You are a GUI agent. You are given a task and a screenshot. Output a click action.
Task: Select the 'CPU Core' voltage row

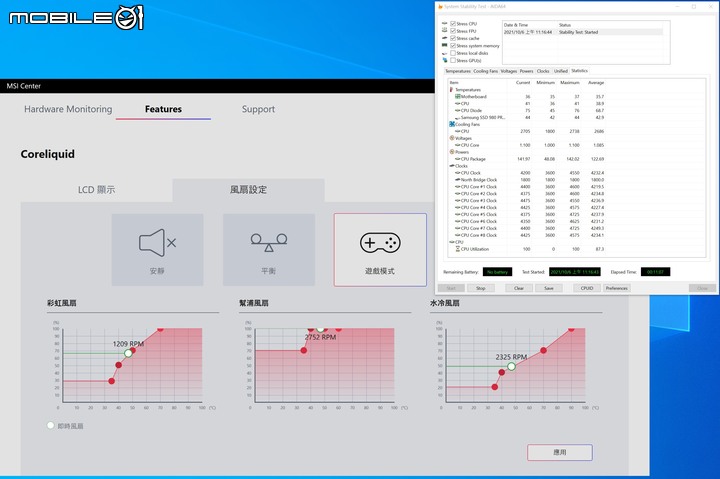529,145
